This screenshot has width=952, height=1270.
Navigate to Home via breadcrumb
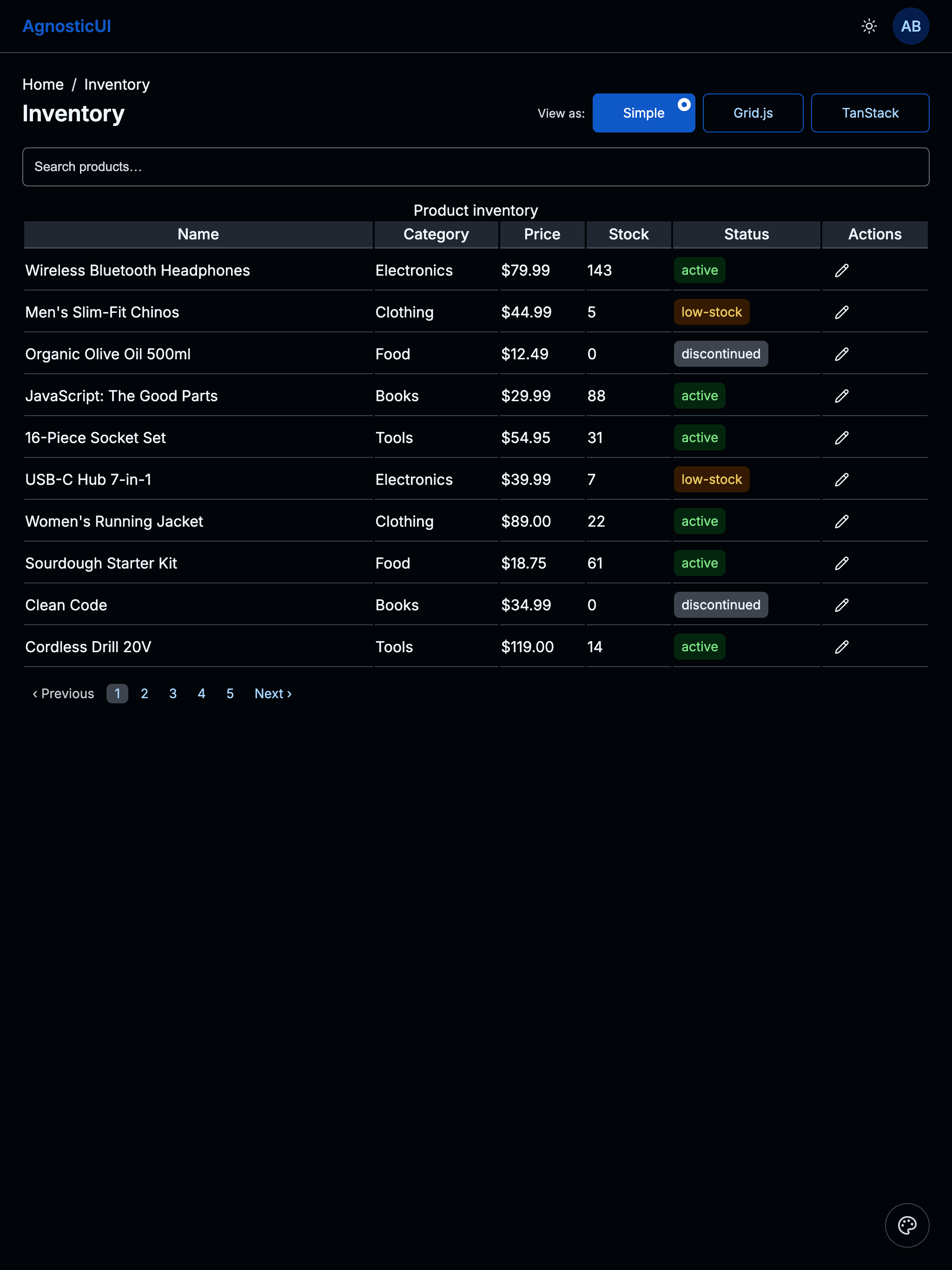click(x=43, y=84)
